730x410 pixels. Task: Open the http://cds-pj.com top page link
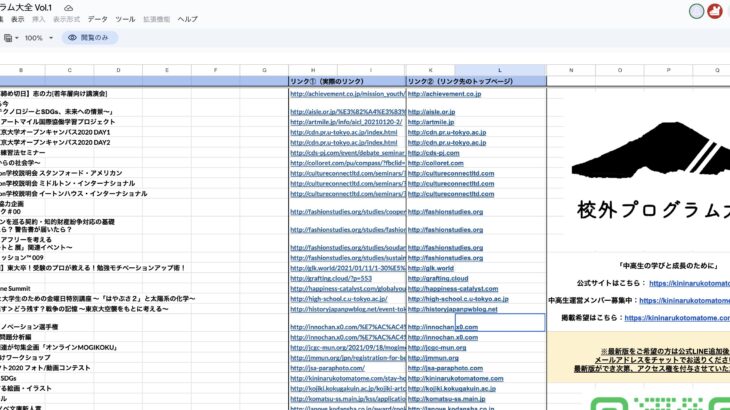click(433, 153)
